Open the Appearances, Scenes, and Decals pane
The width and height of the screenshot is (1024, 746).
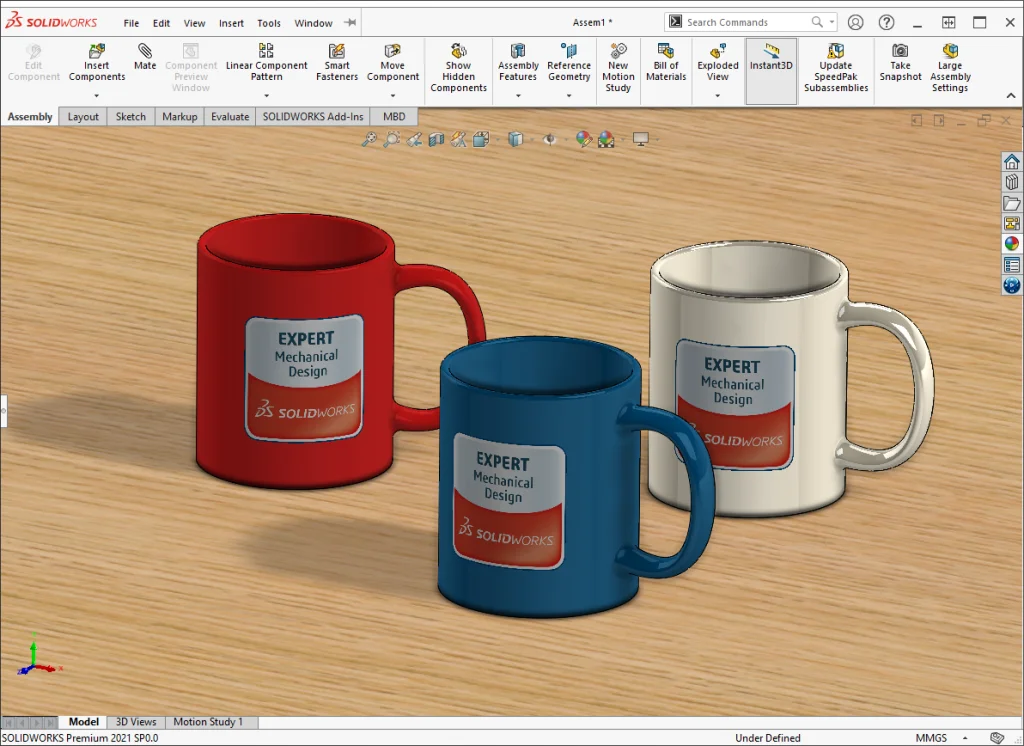point(1012,244)
